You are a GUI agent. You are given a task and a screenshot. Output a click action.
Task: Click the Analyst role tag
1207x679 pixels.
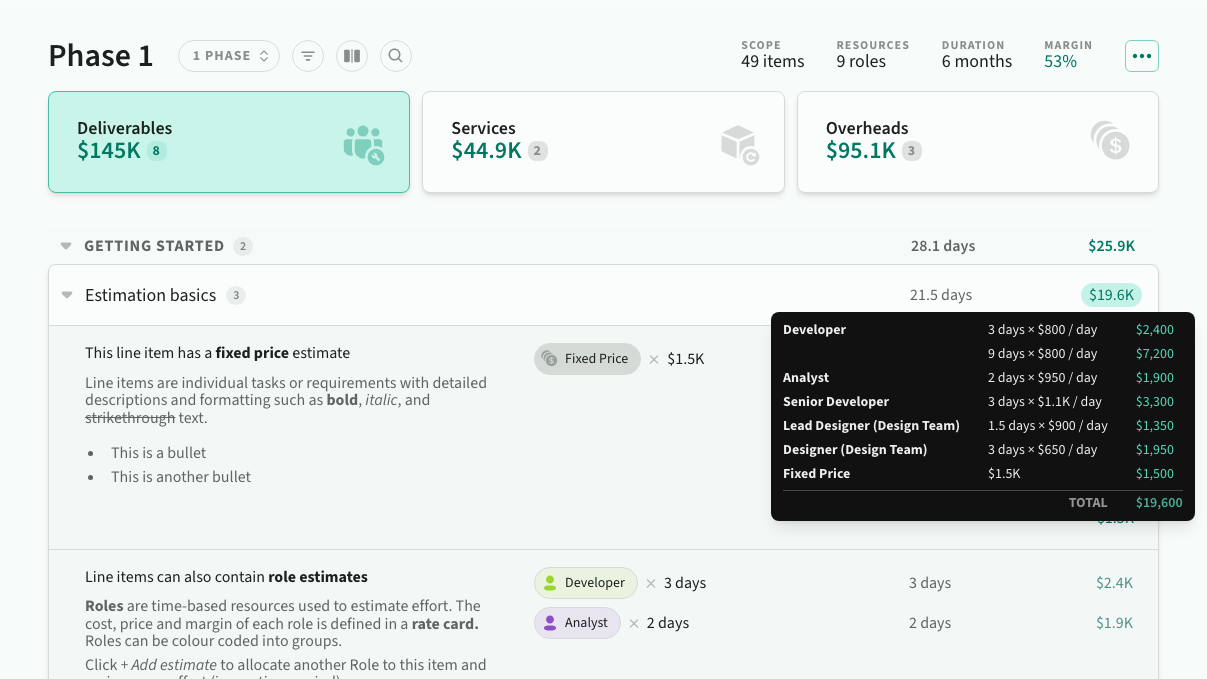coord(577,623)
